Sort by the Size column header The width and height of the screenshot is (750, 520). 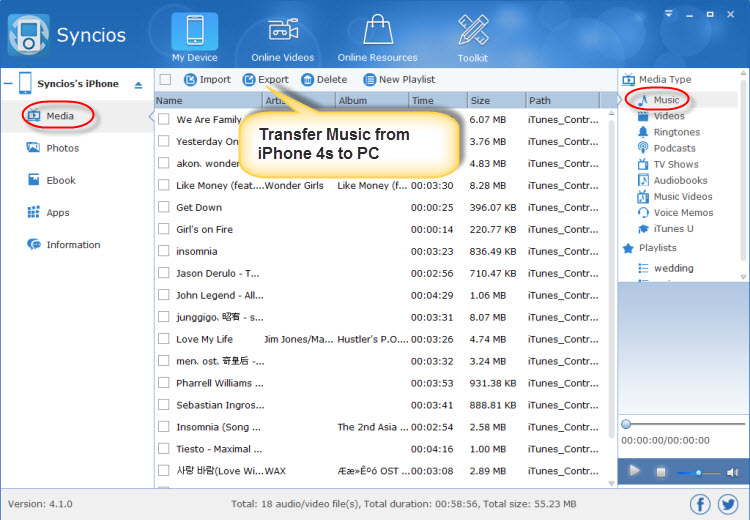click(496, 100)
